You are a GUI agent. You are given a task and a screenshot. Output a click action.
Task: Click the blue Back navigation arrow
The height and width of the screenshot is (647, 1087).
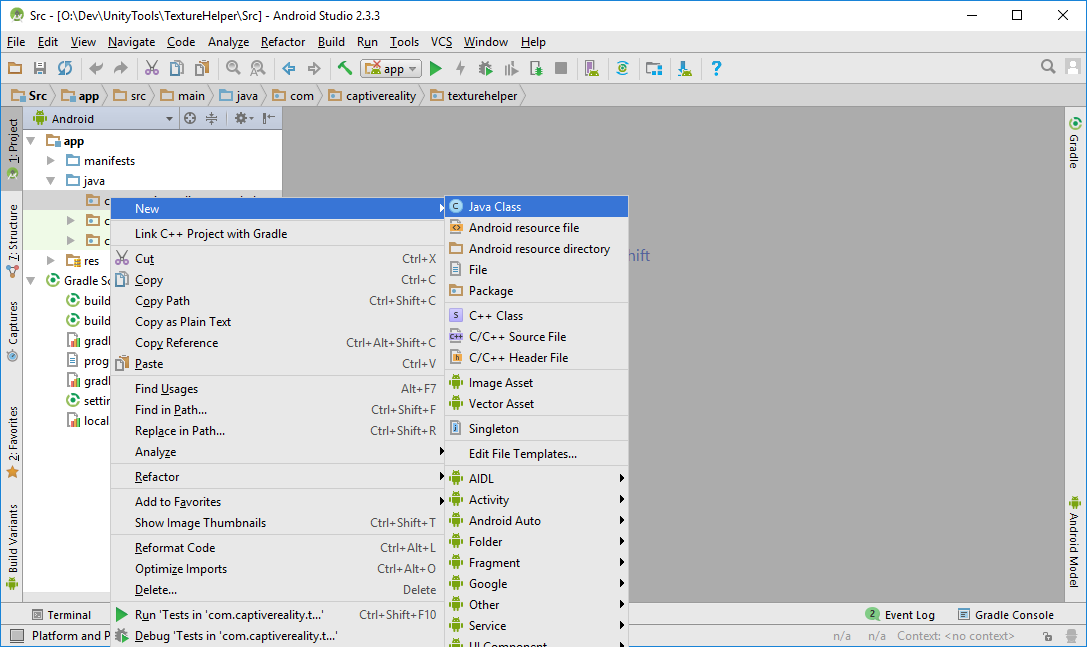pyautogui.click(x=288, y=68)
